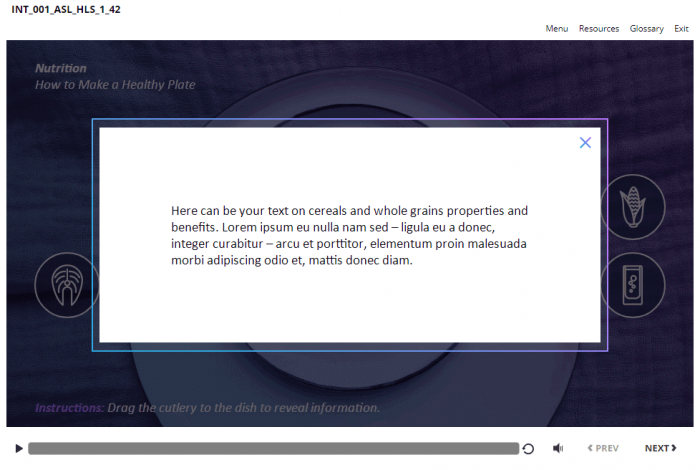Close the cereals info popup
Image resolution: width=700 pixels, height=470 pixels.
click(585, 143)
